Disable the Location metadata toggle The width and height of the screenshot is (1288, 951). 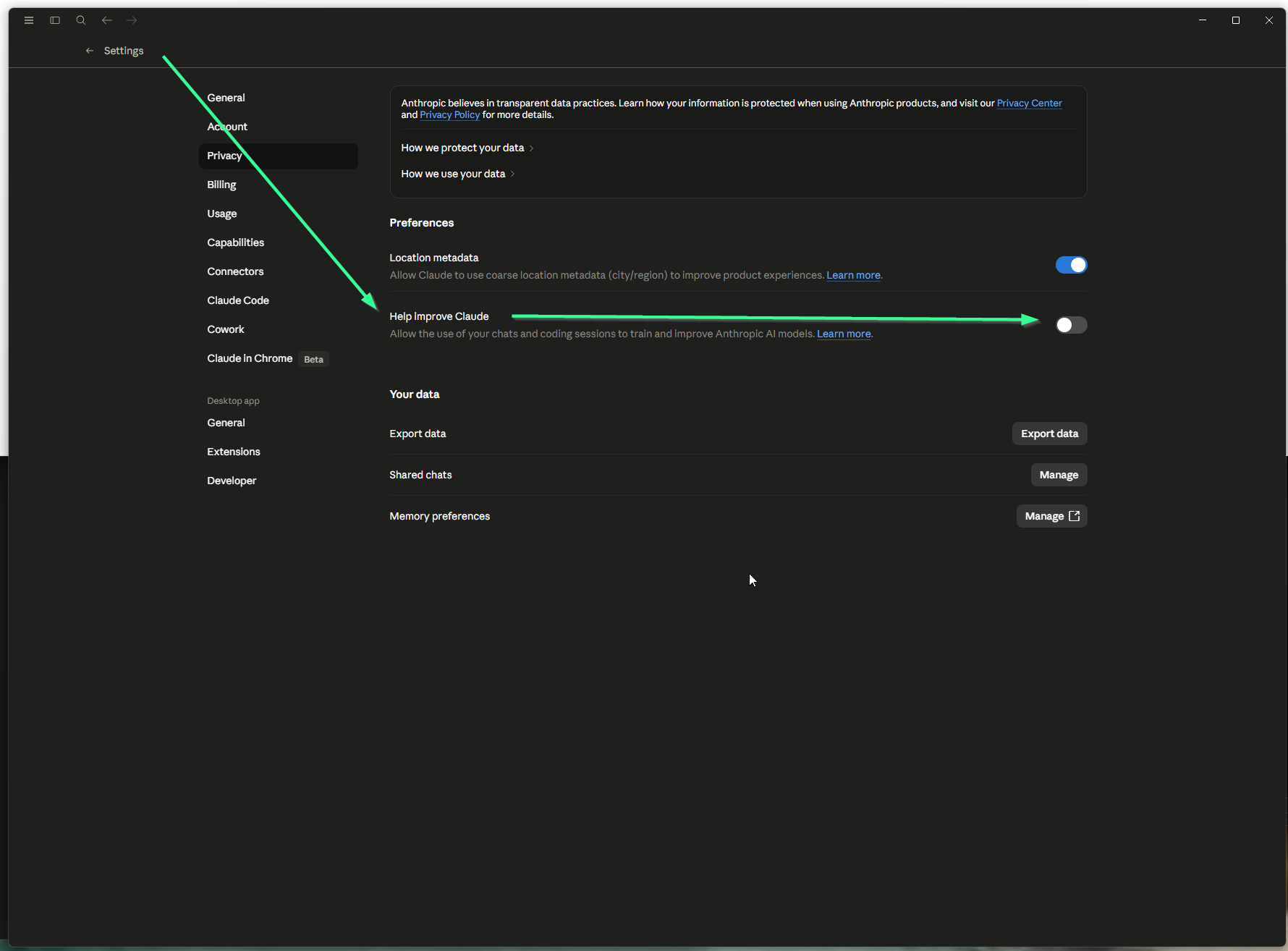(1071, 265)
